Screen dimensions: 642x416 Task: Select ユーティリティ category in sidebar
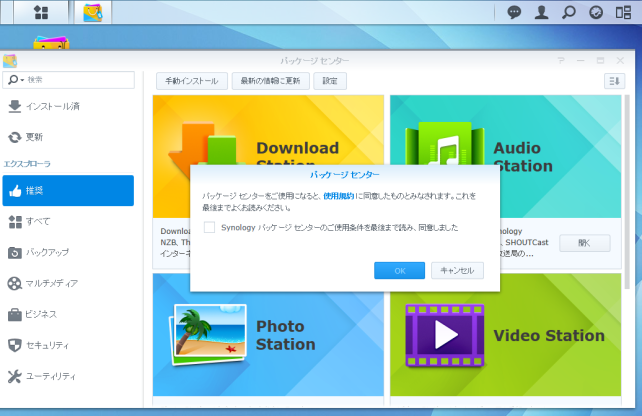coord(68,376)
